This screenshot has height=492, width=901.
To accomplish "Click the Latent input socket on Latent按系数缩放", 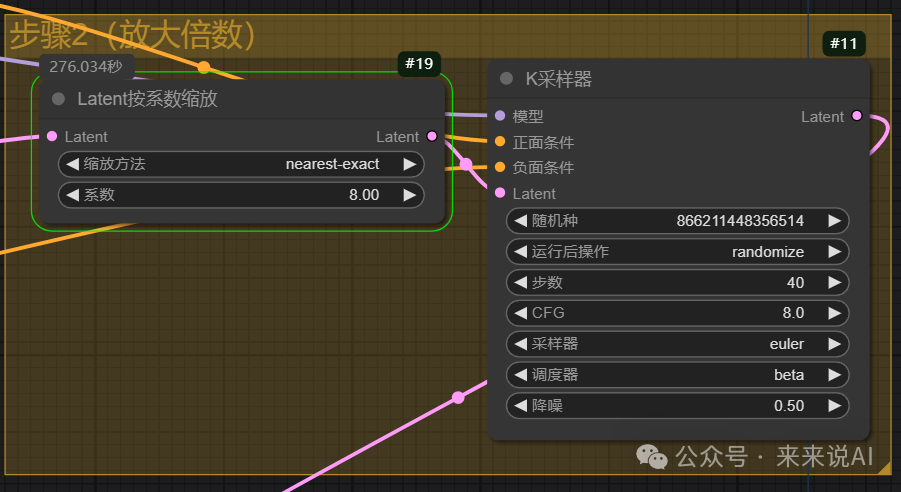I will click(52, 136).
